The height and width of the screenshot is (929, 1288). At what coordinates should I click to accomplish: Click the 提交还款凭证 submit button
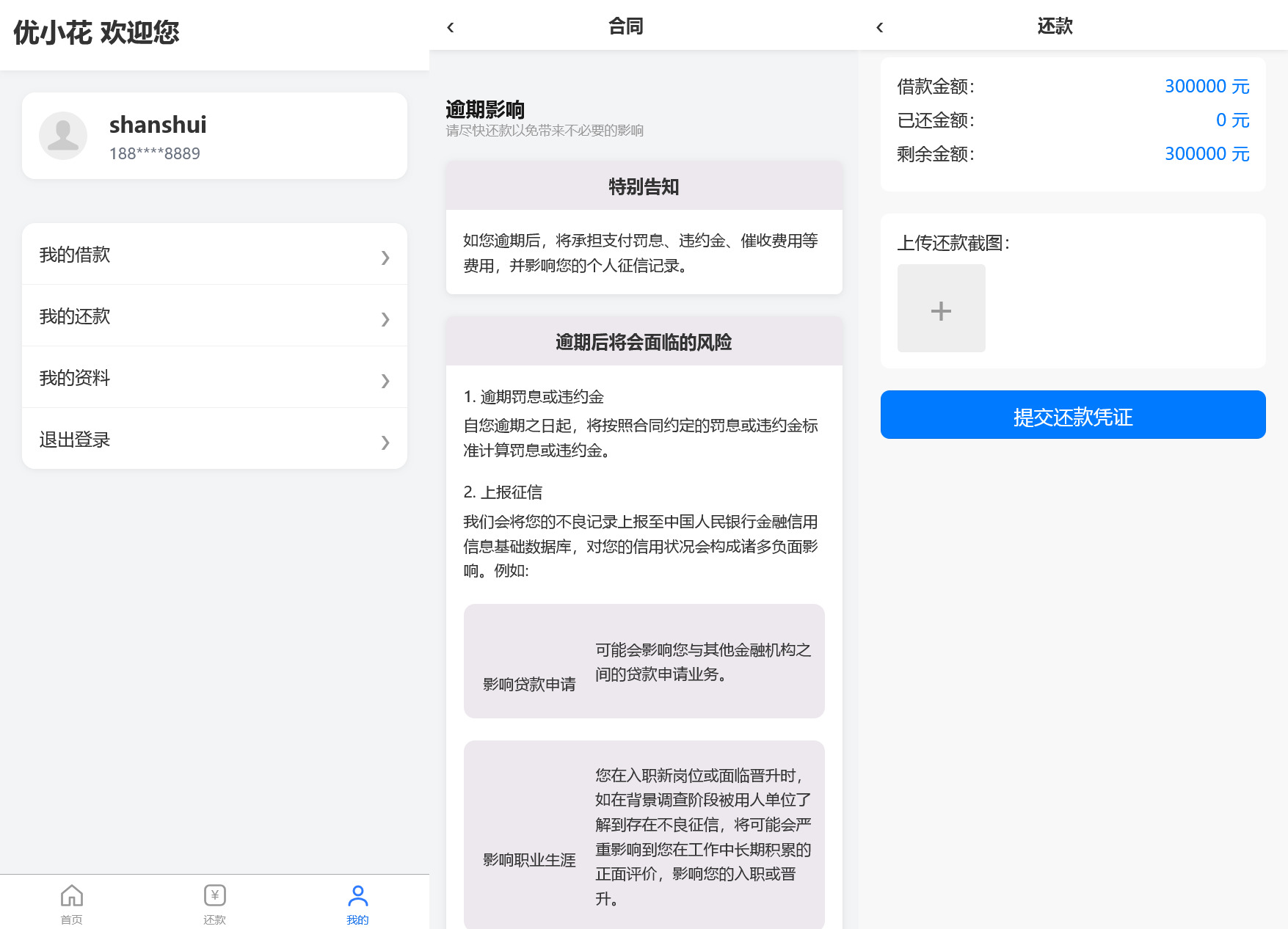pyautogui.click(x=1072, y=415)
